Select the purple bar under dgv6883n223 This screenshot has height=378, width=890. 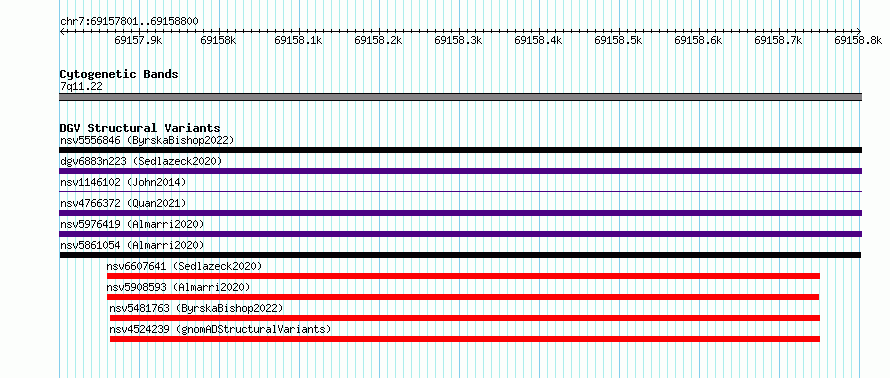click(461, 171)
